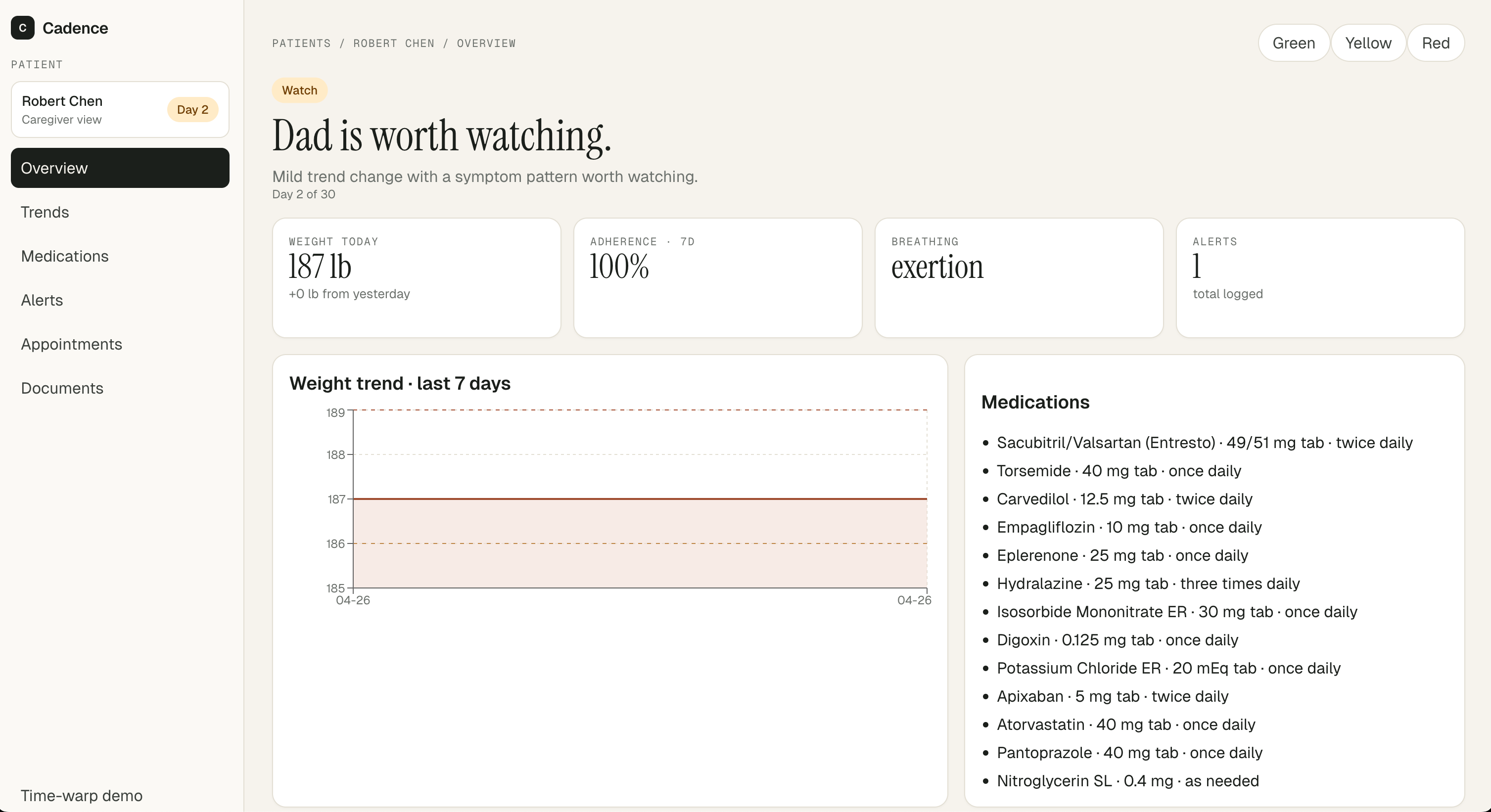
Task: Switch status to Yellow
Action: coord(1368,43)
